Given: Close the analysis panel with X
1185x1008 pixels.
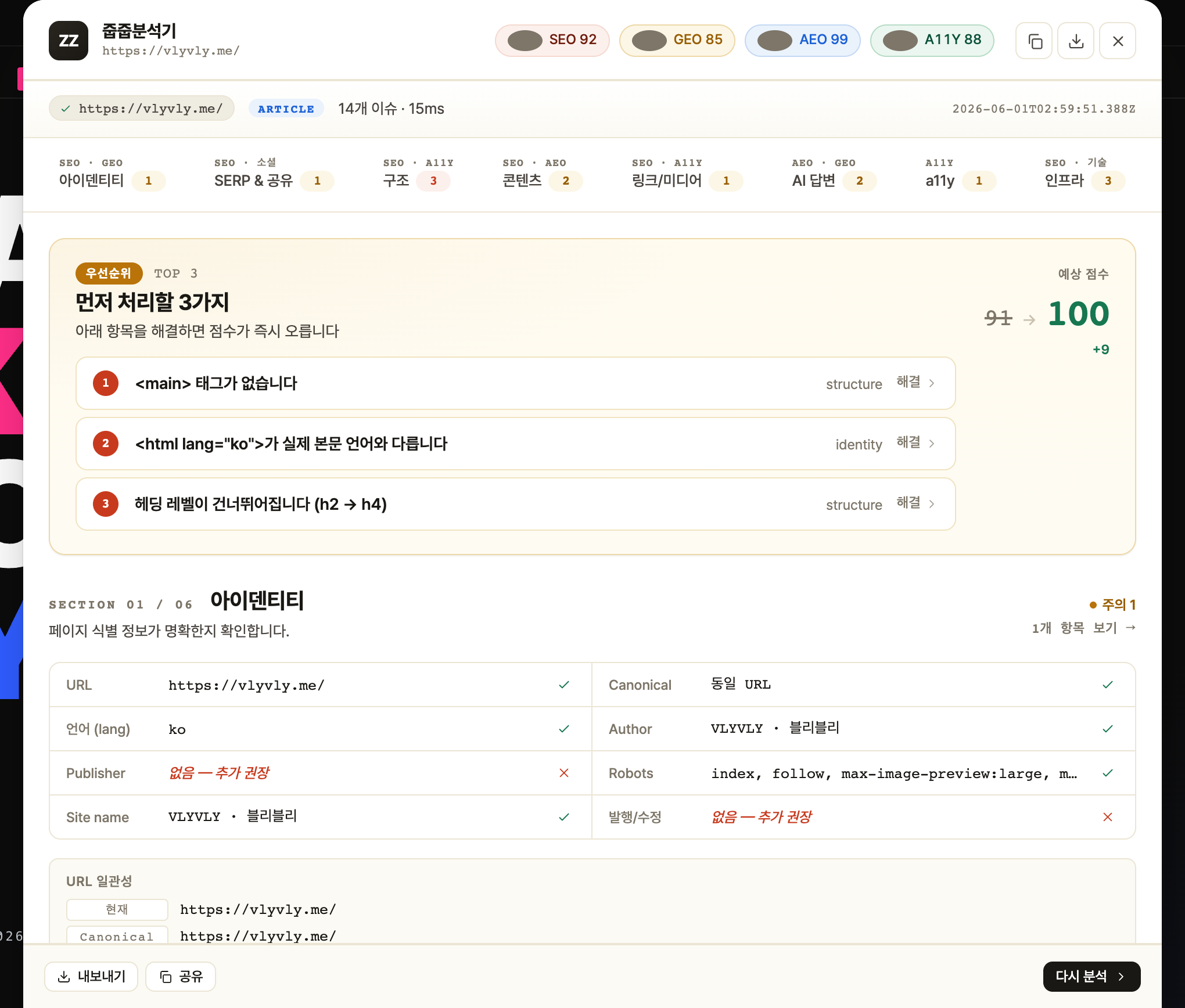Looking at the screenshot, I should 1118,41.
